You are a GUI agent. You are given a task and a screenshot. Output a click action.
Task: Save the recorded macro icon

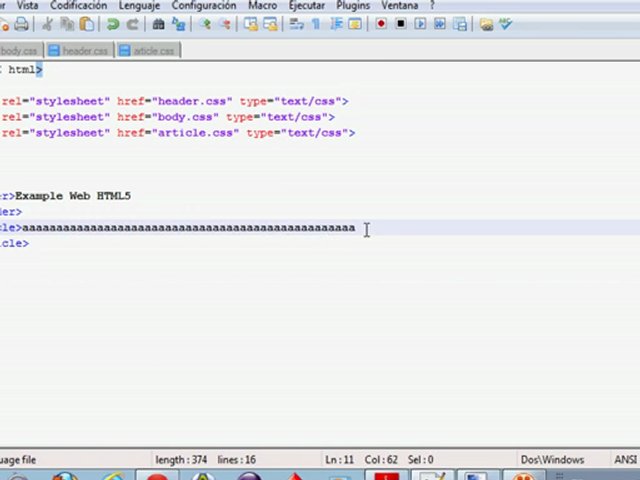pos(460,24)
